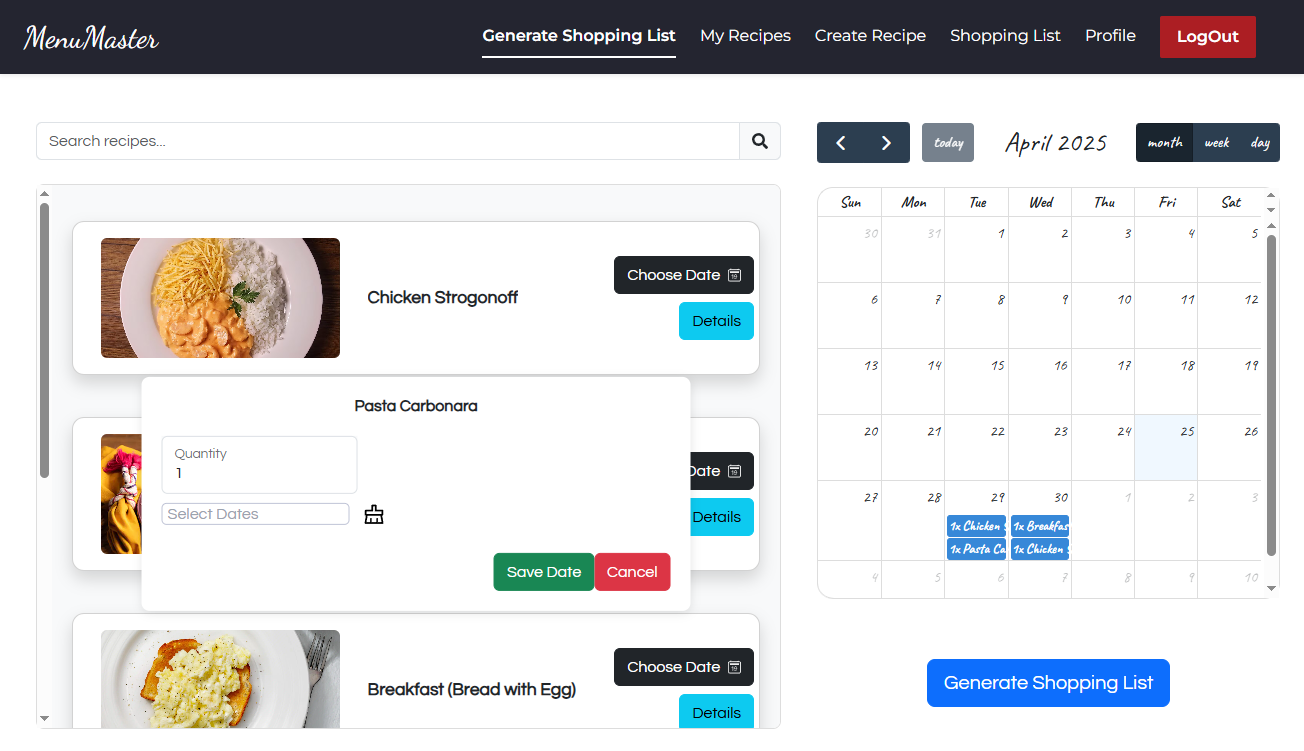Click the Sun column header in calendar
This screenshot has height=751, width=1304.
tap(850, 202)
